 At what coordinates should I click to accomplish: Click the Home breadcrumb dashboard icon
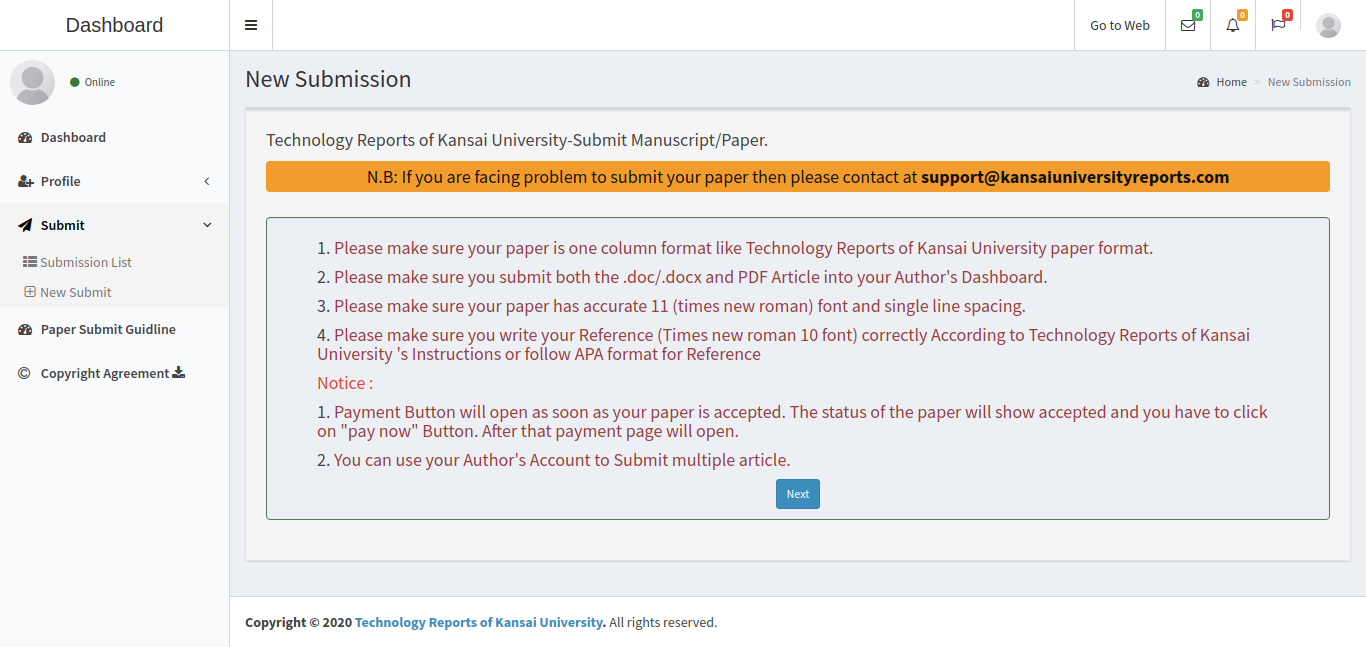coord(1203,82)
